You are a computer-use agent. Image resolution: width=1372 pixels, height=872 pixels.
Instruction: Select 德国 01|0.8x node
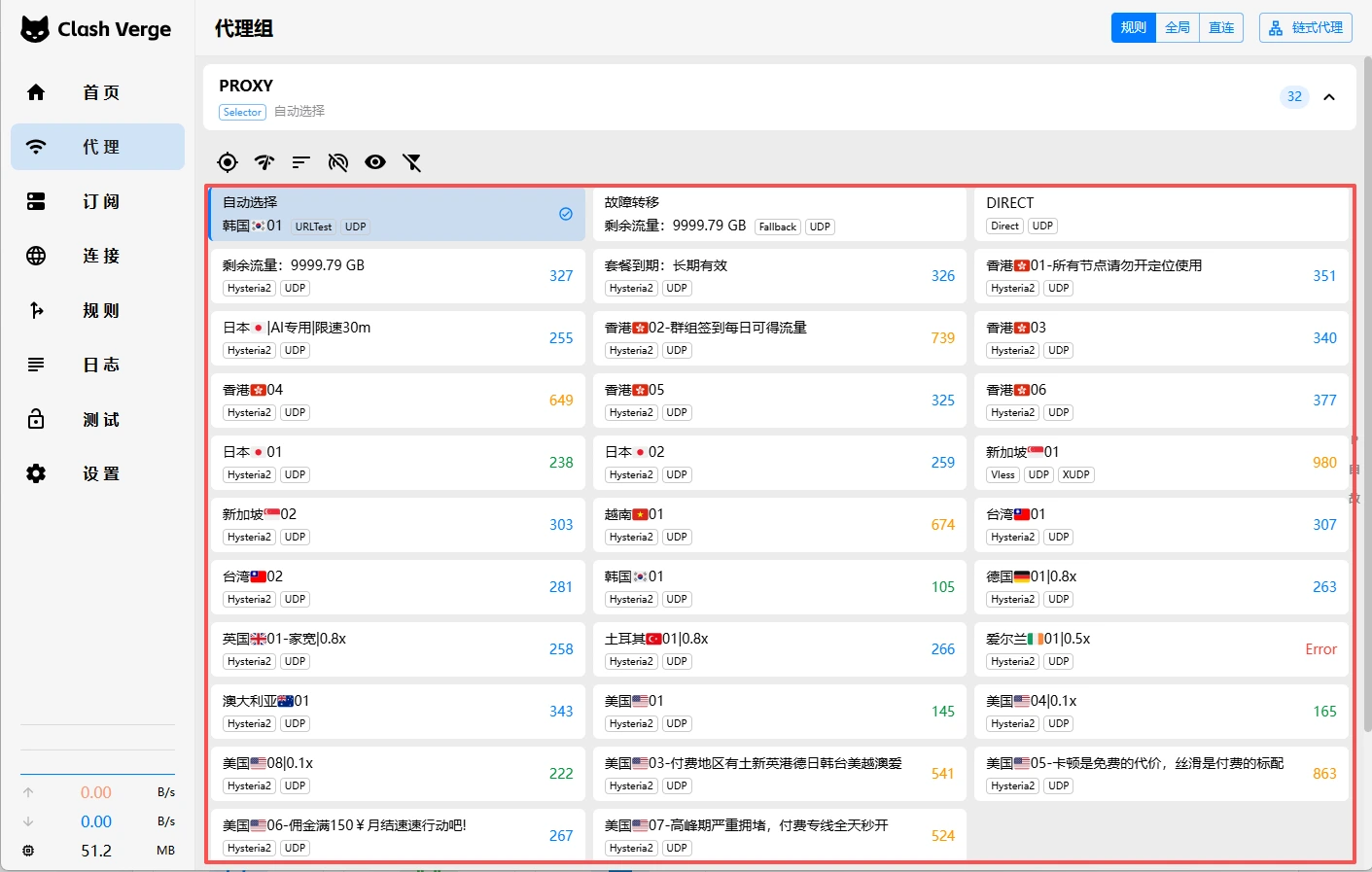click(1162, 587)
